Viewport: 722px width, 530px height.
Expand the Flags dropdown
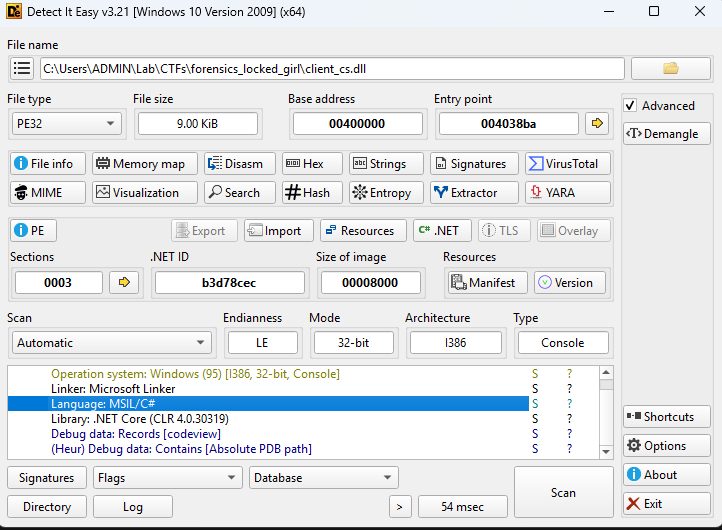point(168,478)
